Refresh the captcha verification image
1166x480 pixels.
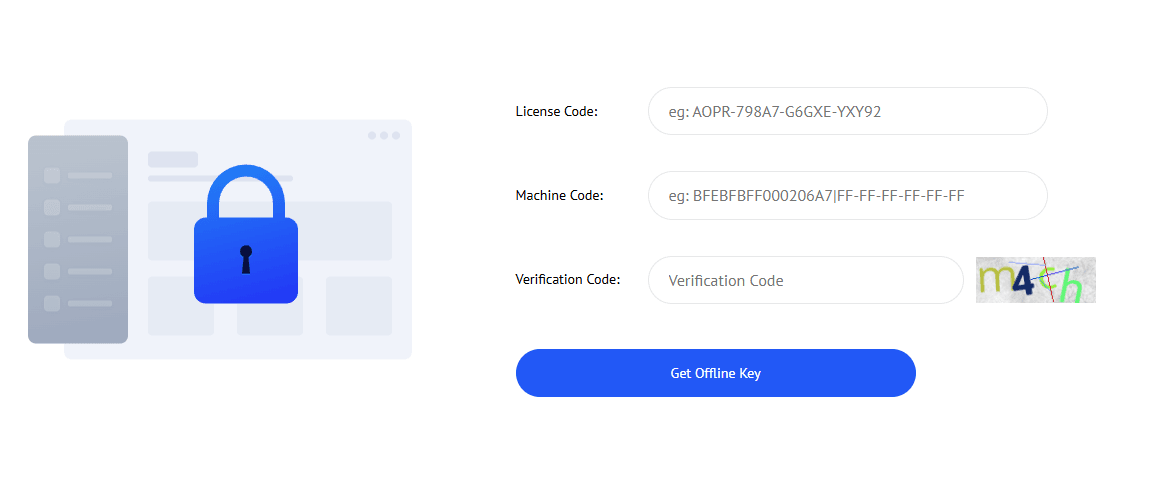pyautogui.click(x=1035, y=280)
